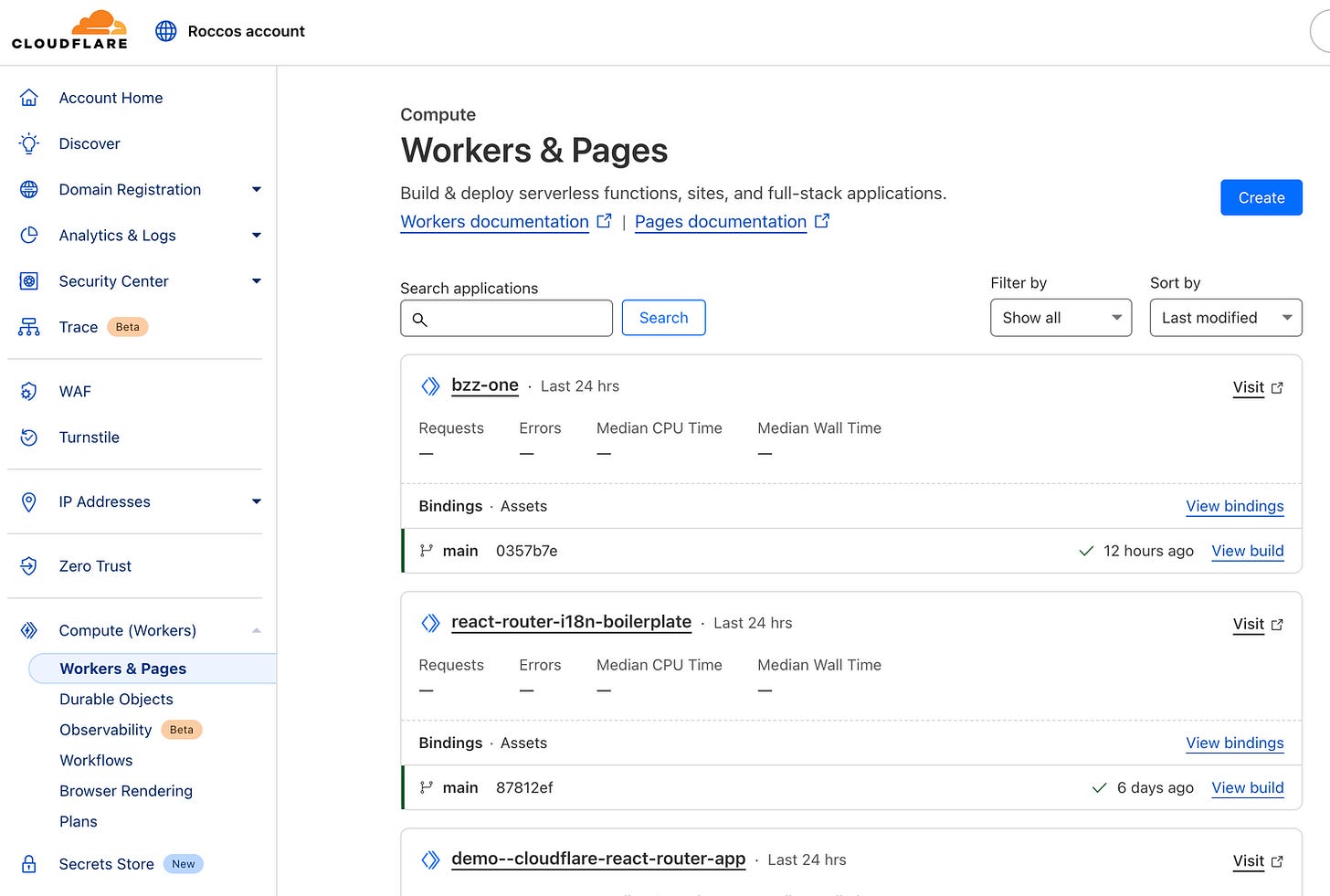
Task: Click the branch icon beside main 87812ef
Action: click(x=426, y=787)
